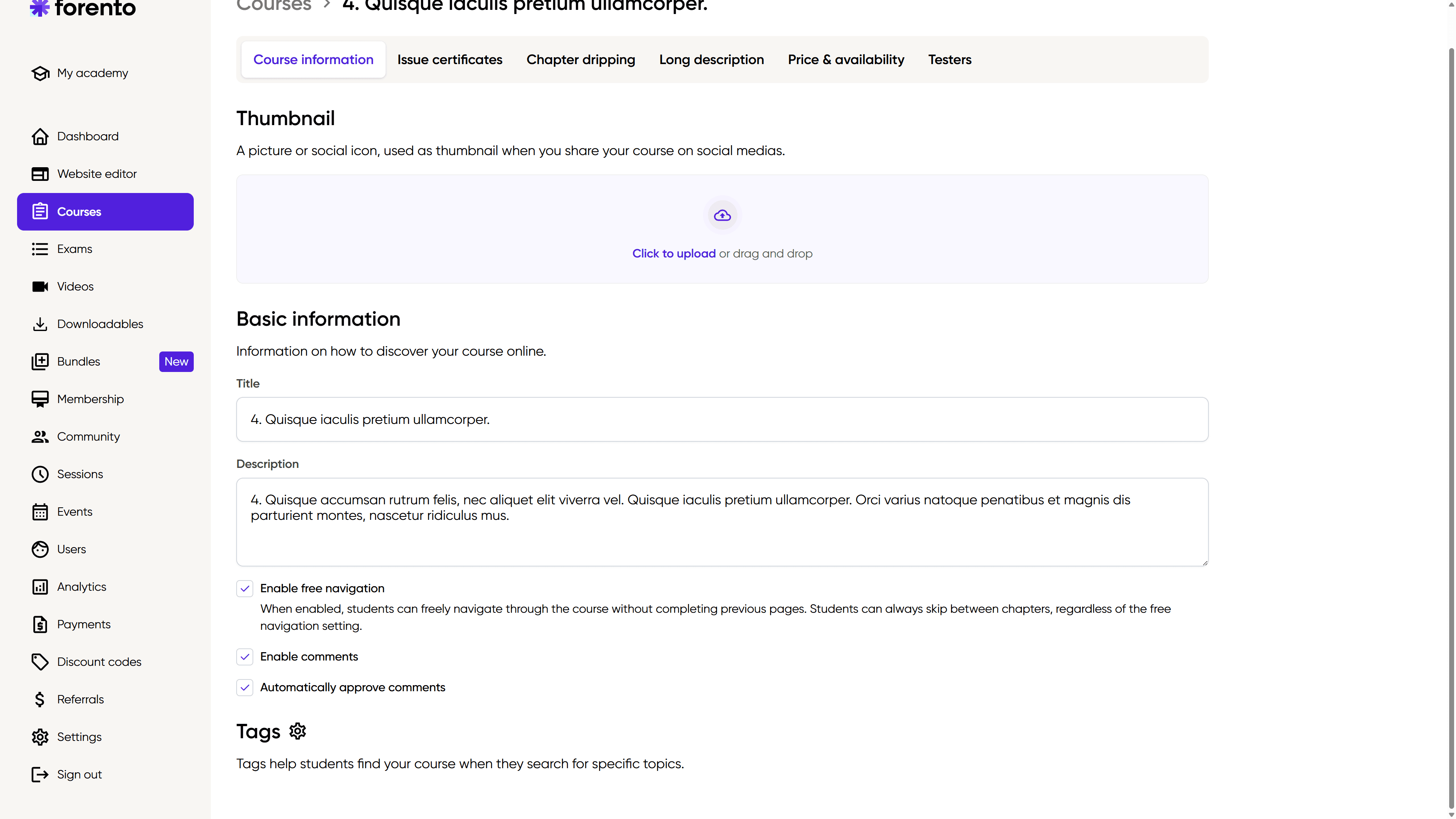The image size is (1456, 819).
Task: Open Dashboard via the house icon
Action: click(39, 136)
